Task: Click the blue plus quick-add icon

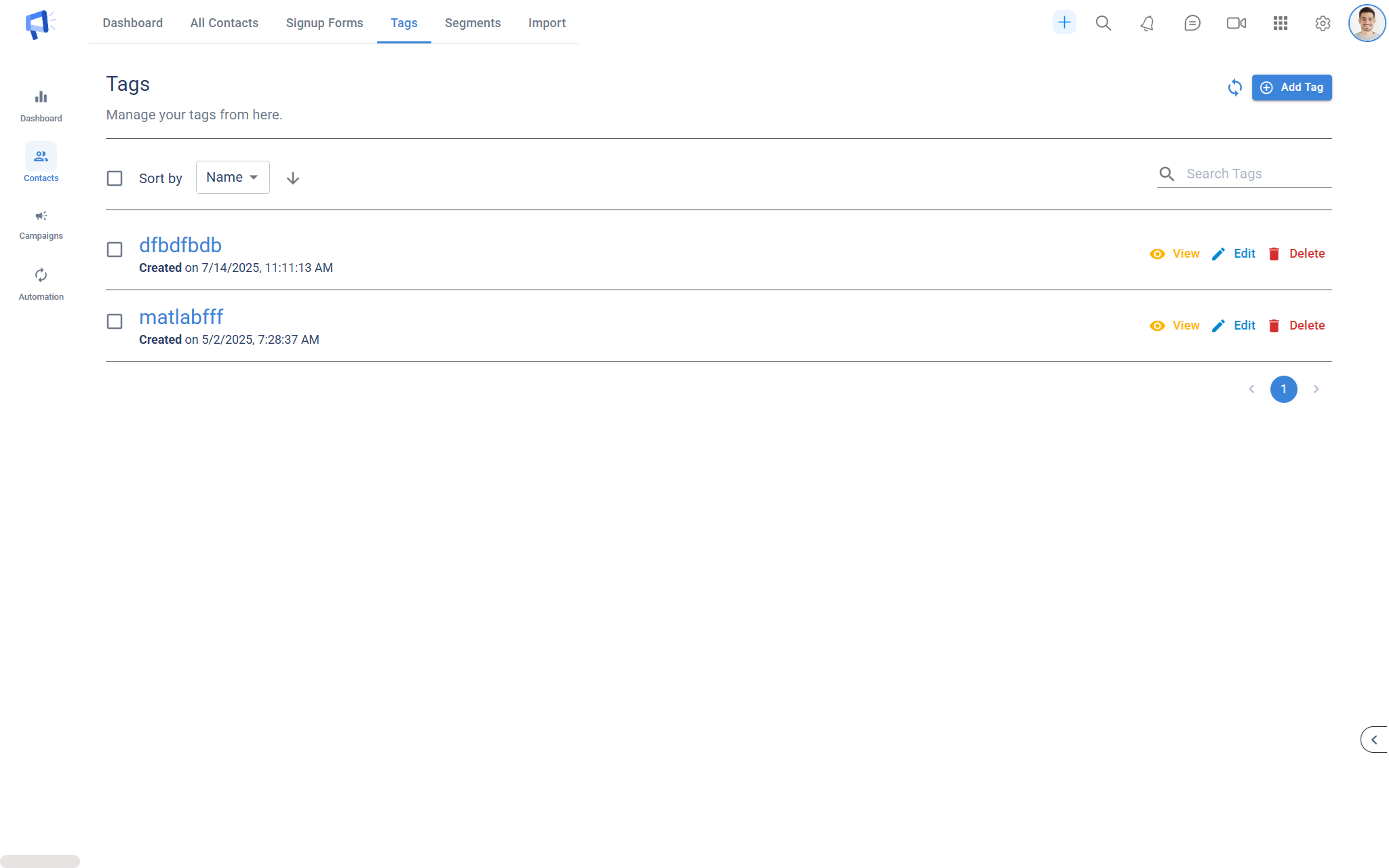Action: [x=1064, y=22]
